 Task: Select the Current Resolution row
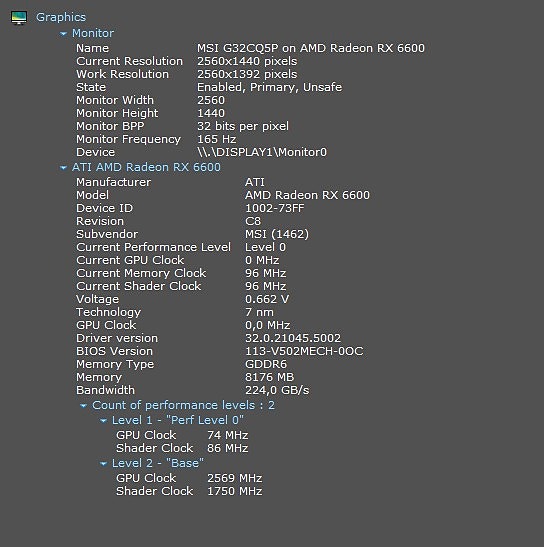[187, 61]
